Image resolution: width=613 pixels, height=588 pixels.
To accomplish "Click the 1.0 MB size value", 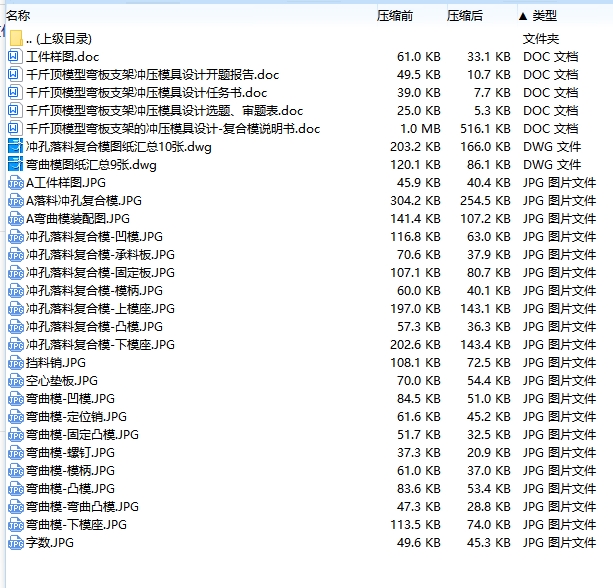I will 420,129.
